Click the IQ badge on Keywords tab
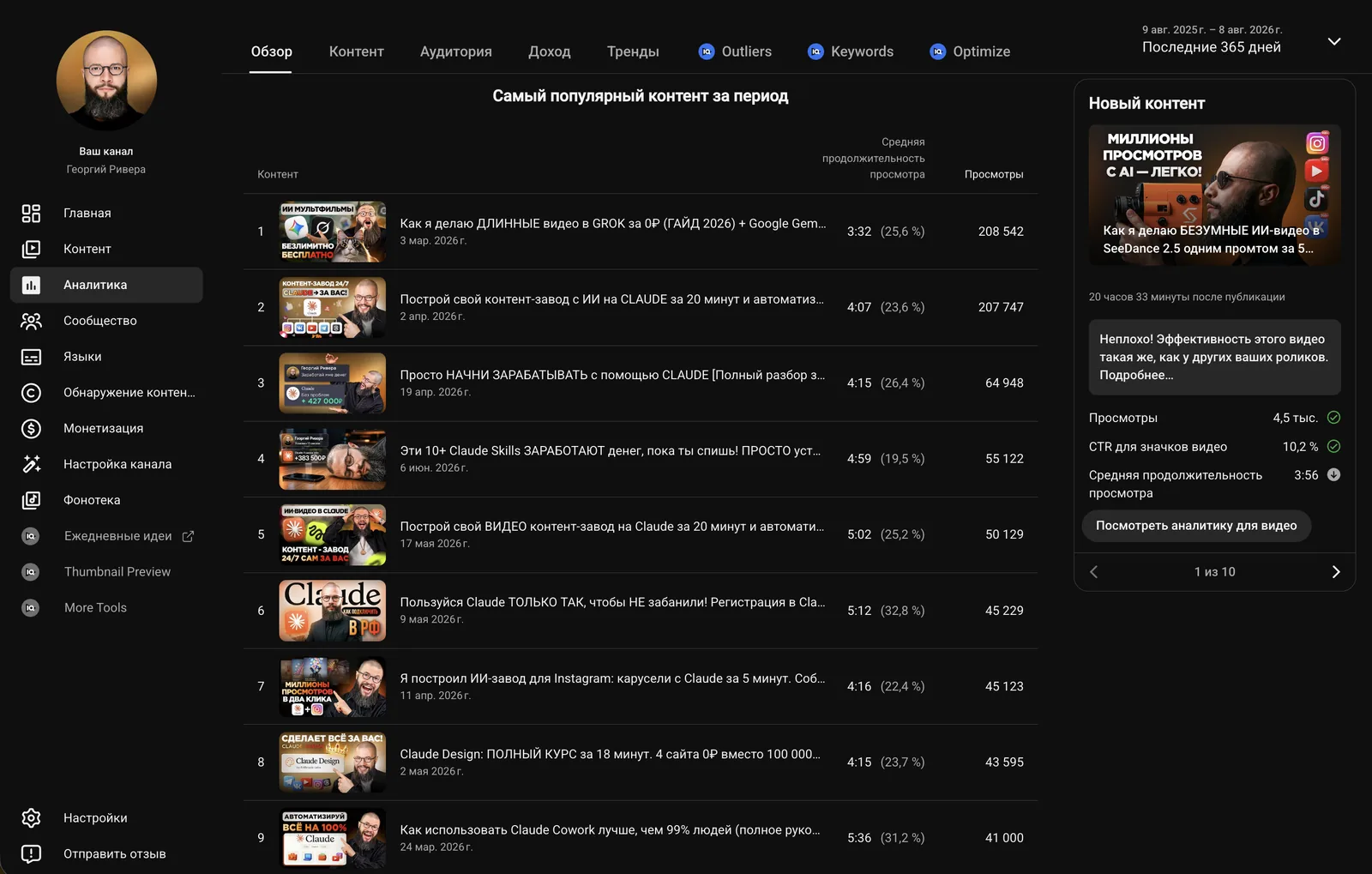This screenshot has height=874, width=1372. 815,51
